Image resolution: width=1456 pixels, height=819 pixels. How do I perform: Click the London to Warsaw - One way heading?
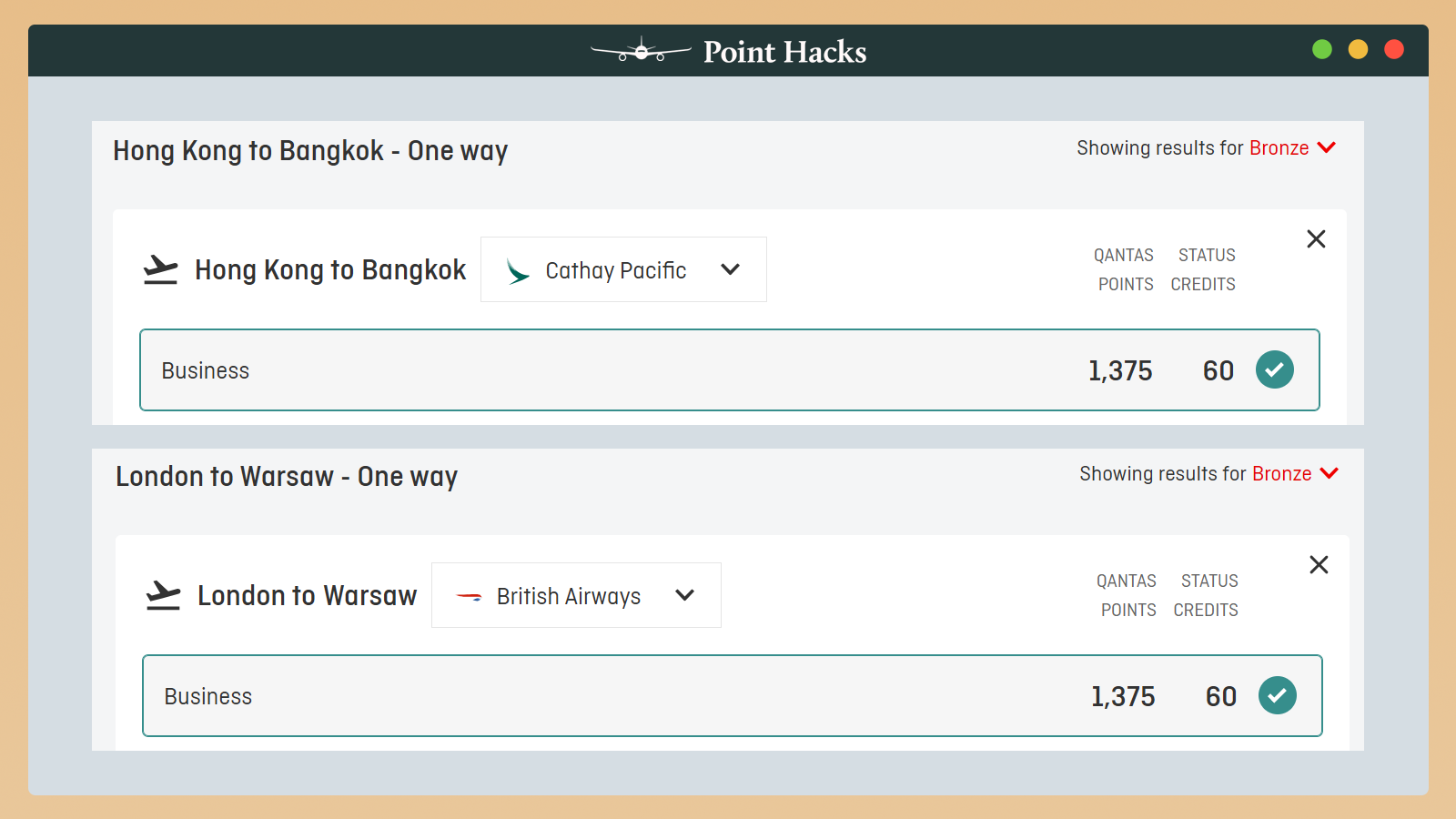(287, 477)
